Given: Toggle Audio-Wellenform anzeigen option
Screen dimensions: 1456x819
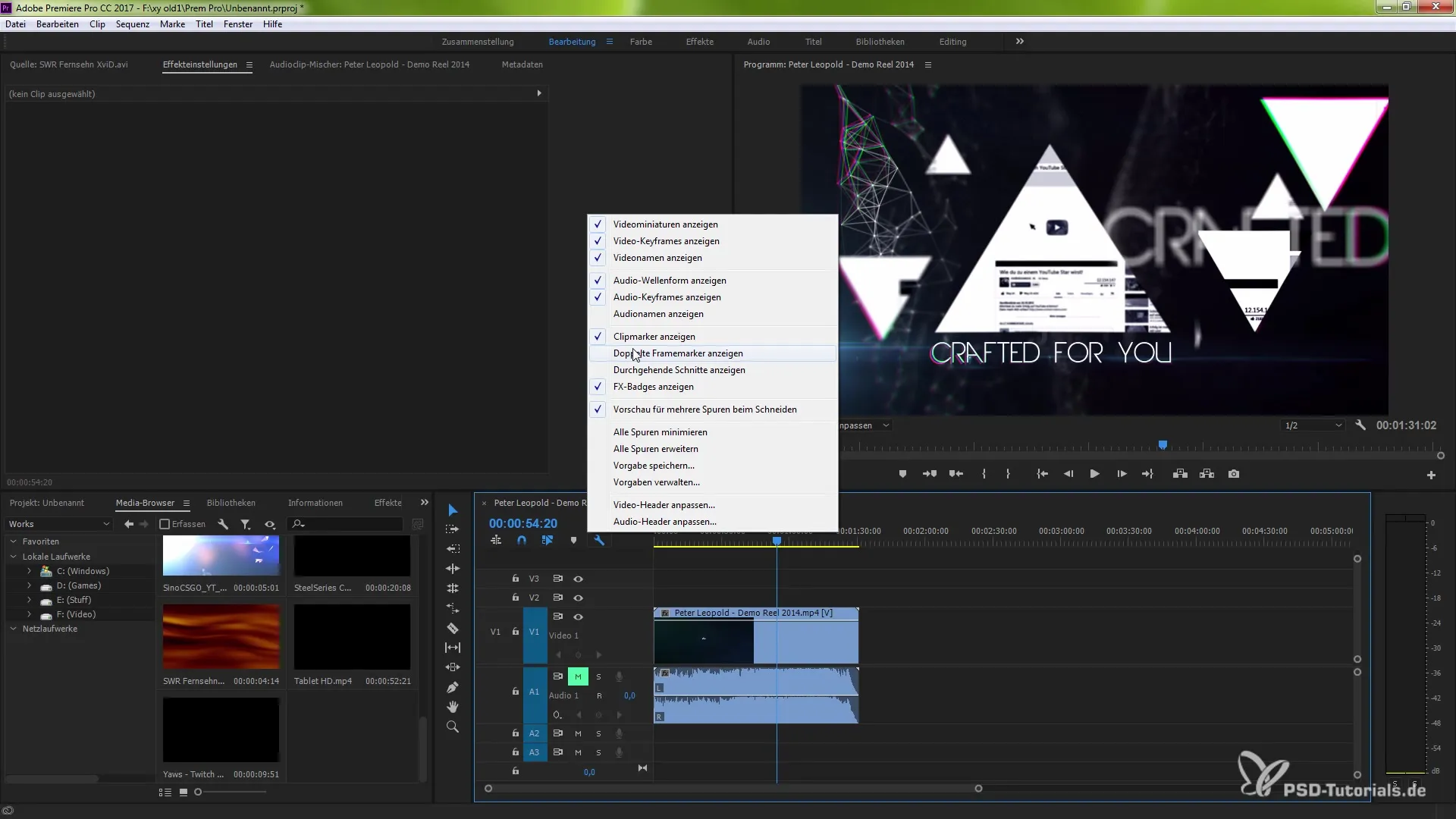Looking at the screenshot, I should tap(713, 281).
